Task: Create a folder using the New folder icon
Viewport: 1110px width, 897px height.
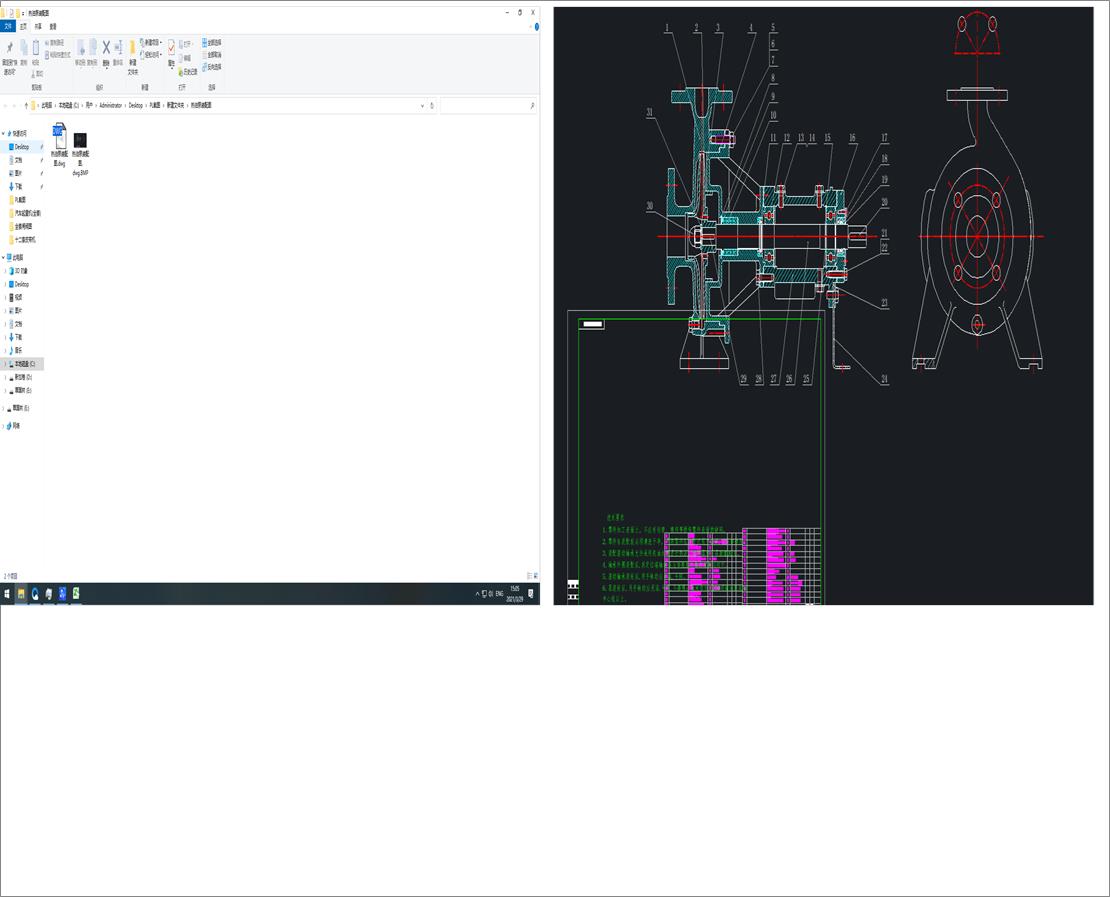Action: click(133, 47)
